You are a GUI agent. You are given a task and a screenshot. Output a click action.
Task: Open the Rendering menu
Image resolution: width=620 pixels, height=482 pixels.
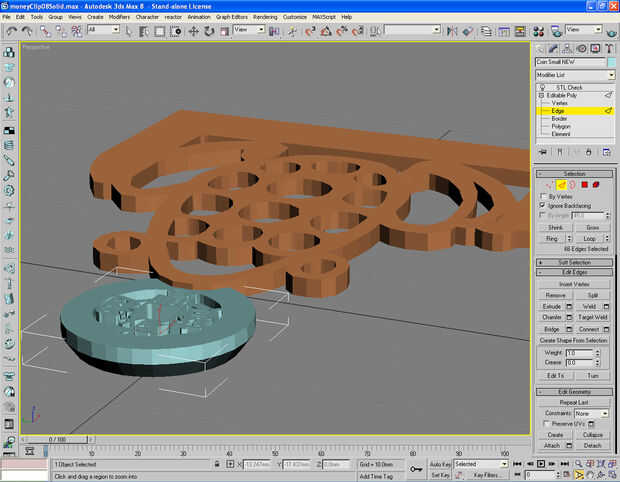265,17
